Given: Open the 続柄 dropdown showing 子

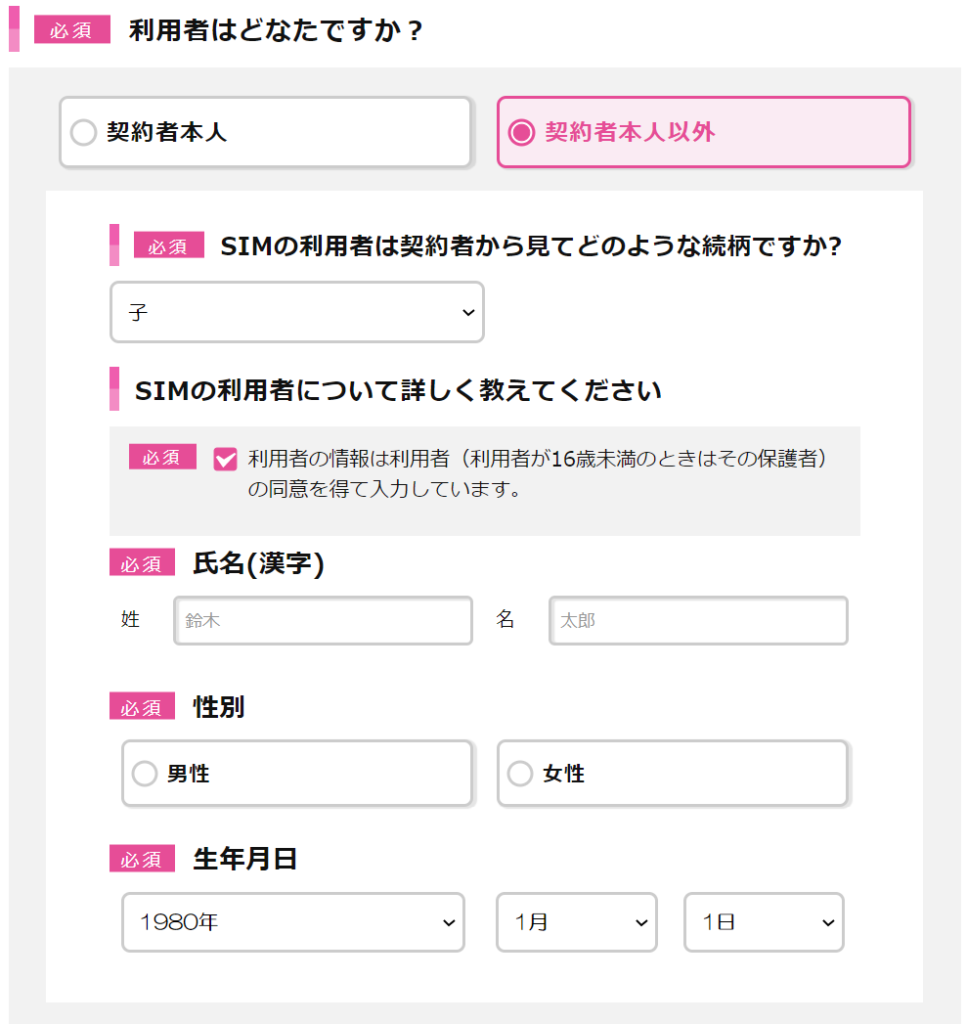Looking at the screenshot, I should click(x=296, y=312).
